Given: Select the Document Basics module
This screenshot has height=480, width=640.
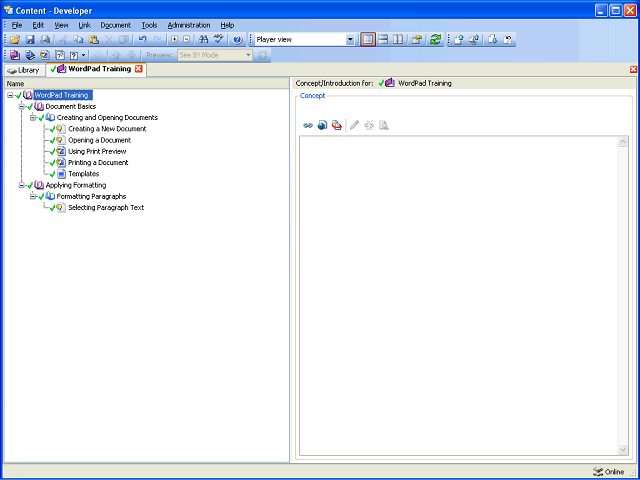Looking at the screenshot, I should pos(71,107).
